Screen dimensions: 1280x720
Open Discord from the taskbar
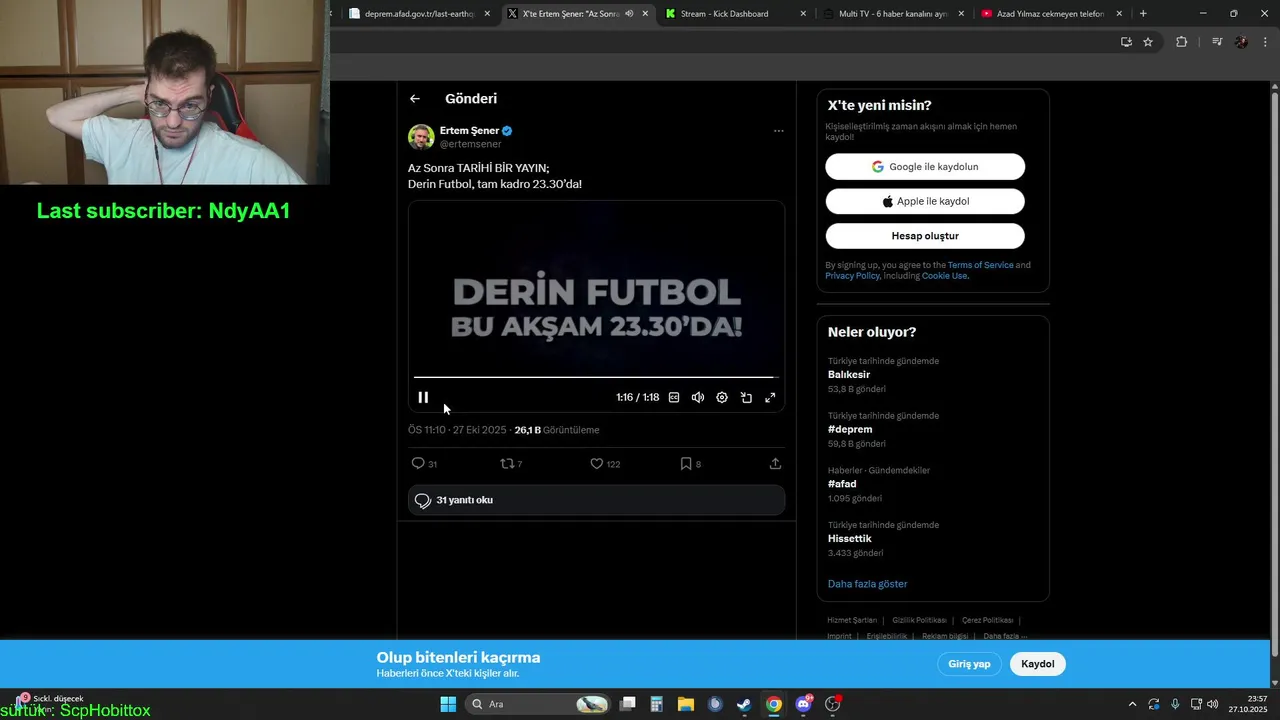(803, 704)
